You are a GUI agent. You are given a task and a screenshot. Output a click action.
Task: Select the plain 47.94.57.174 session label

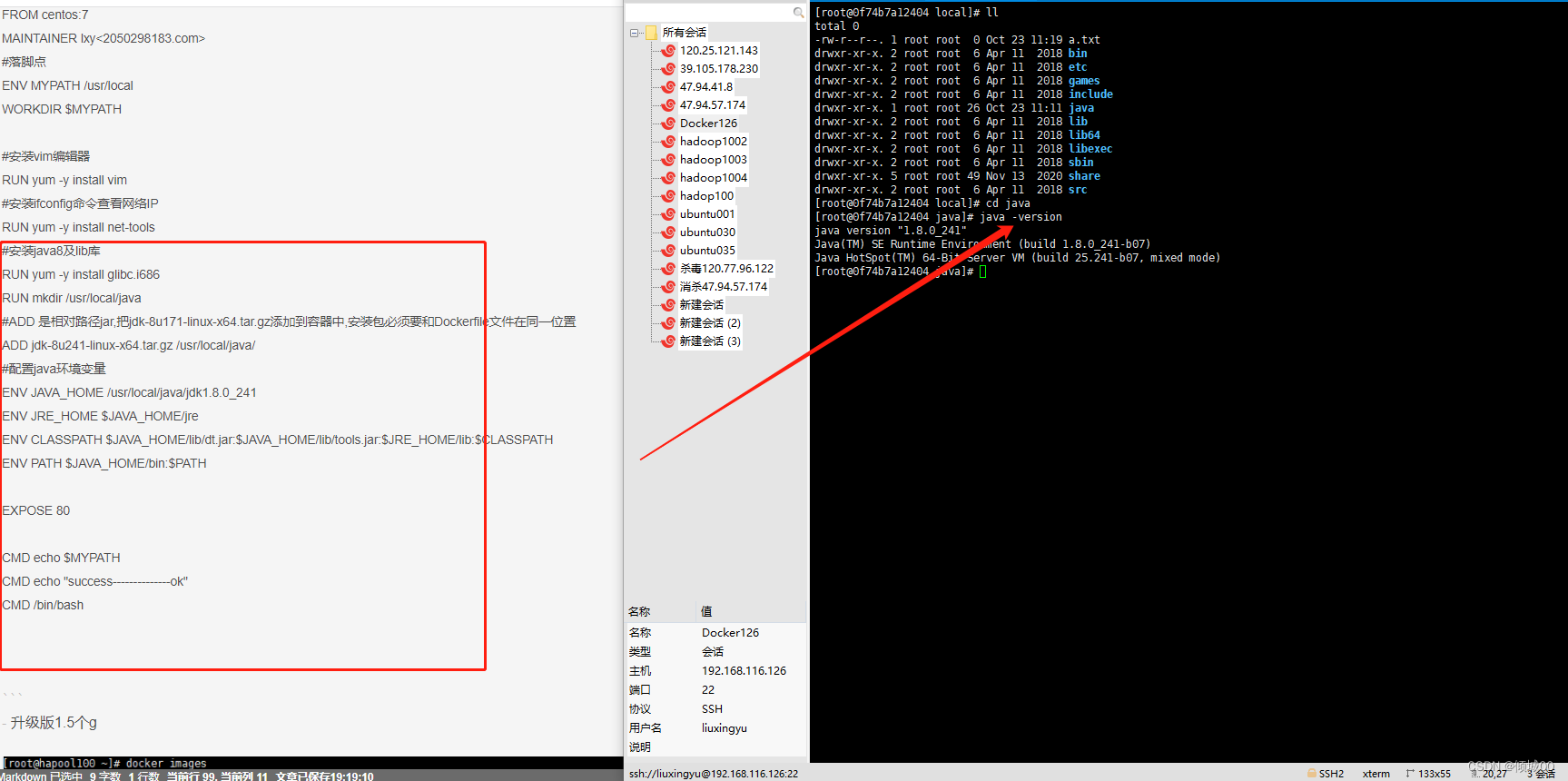tap(712, 105)
